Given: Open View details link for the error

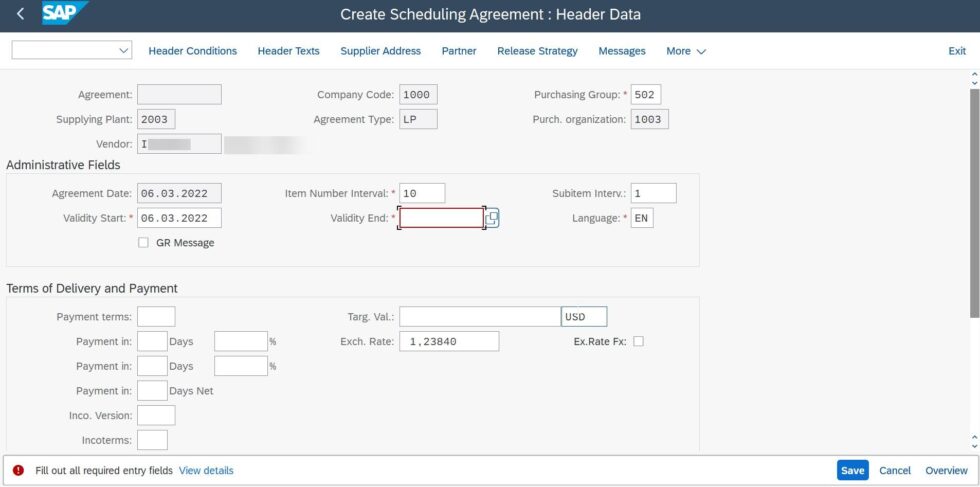Looking at the screenshot, I should (206, 470).
